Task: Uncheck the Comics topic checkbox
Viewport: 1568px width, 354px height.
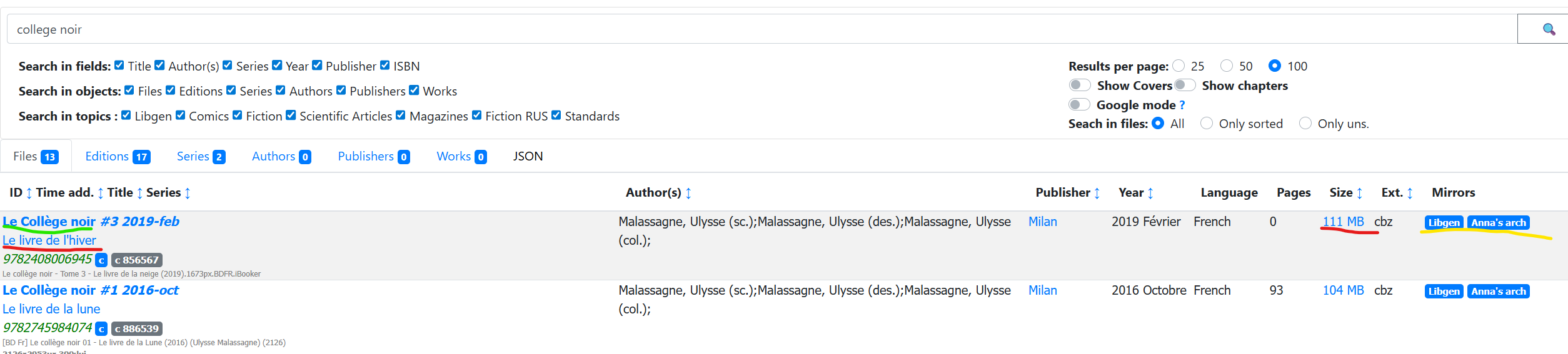Action: (x=181, y=116)
